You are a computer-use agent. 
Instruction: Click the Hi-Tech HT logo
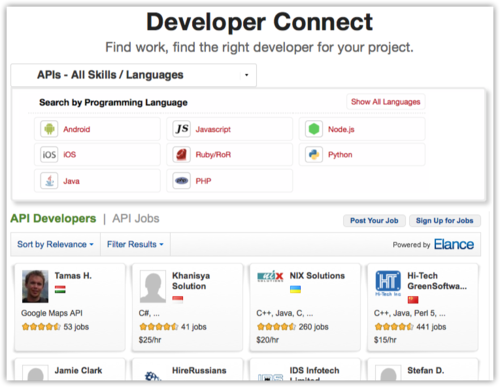tap(388, 283)
